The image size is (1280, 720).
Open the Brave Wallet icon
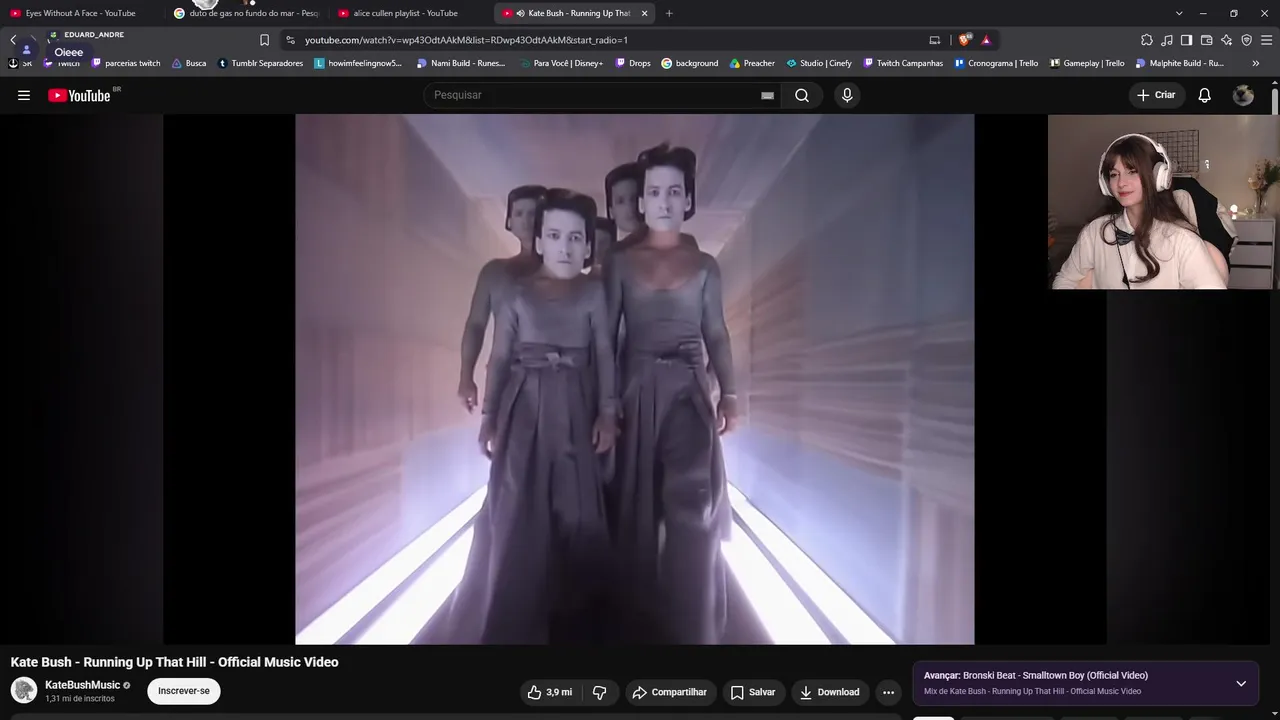coord(1206,40)
